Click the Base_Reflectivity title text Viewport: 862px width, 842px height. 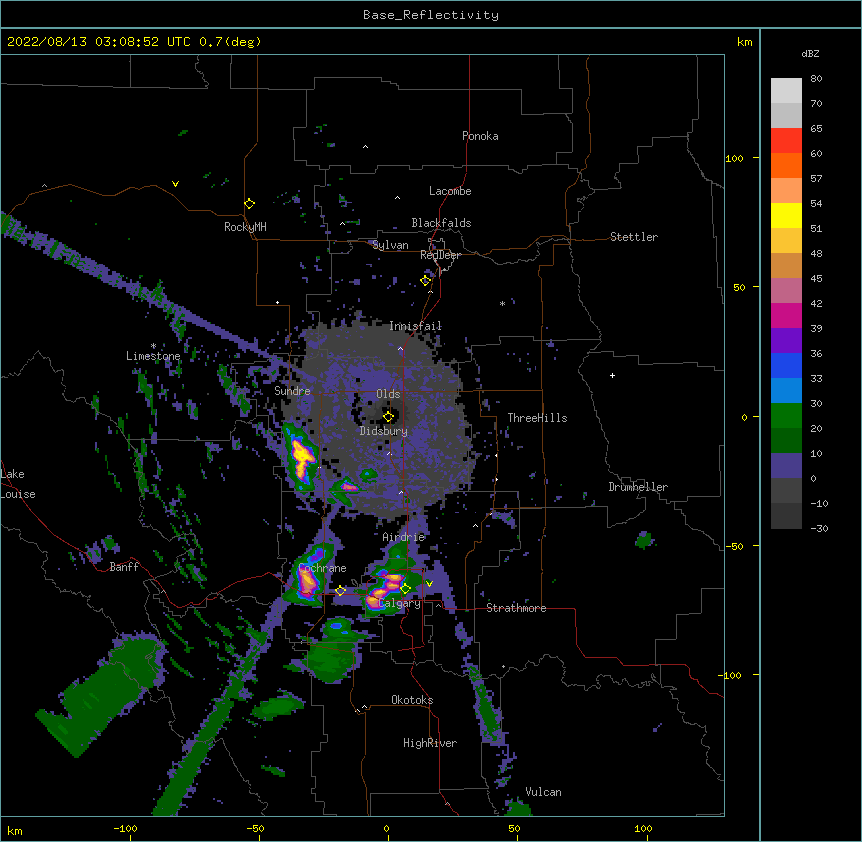431,15
